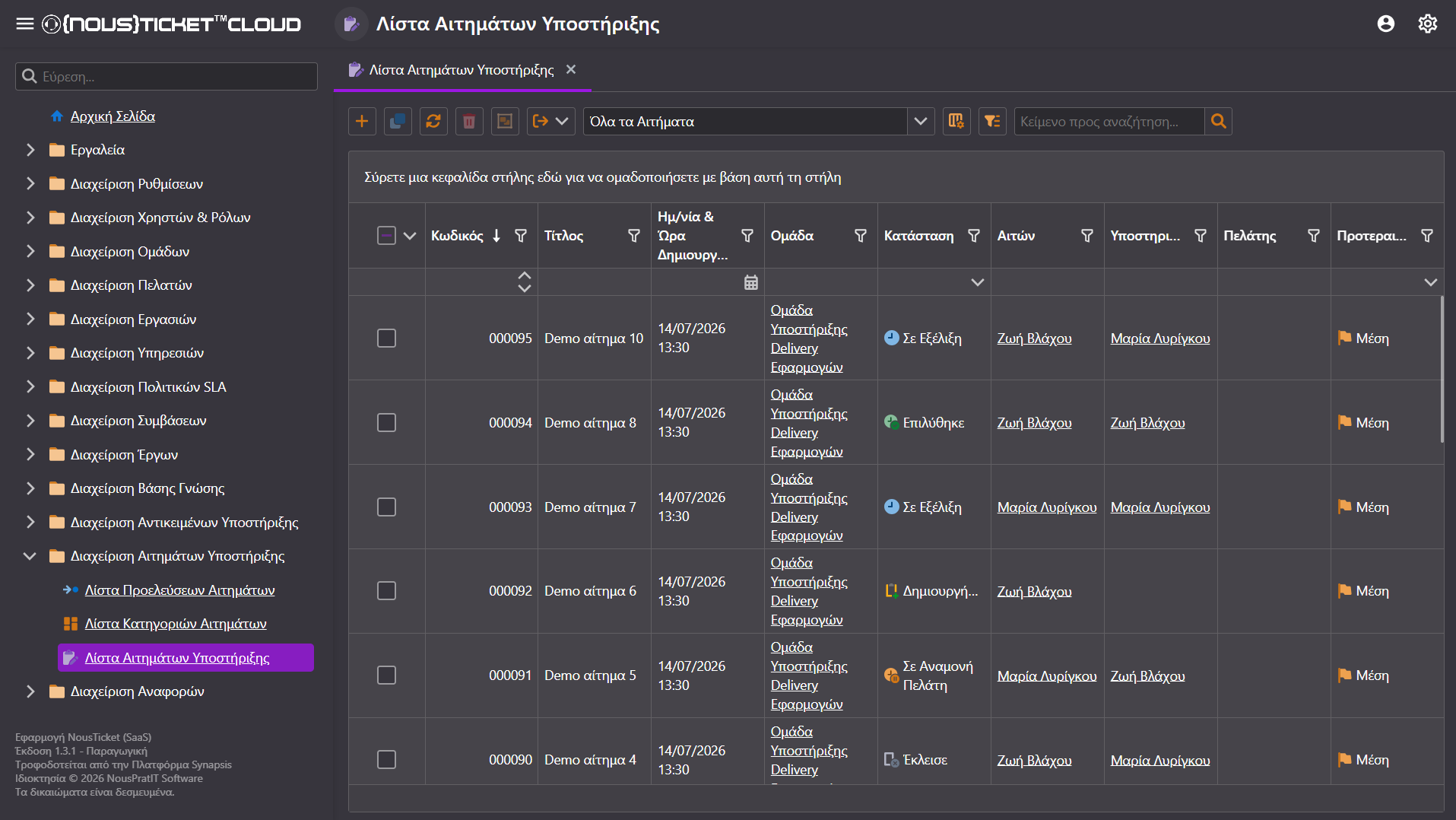Image resolution: width=1456 pixels, height=820 pixels.
Task: Expand the Εργαλεία folder
Action: (x=30, y=150)
